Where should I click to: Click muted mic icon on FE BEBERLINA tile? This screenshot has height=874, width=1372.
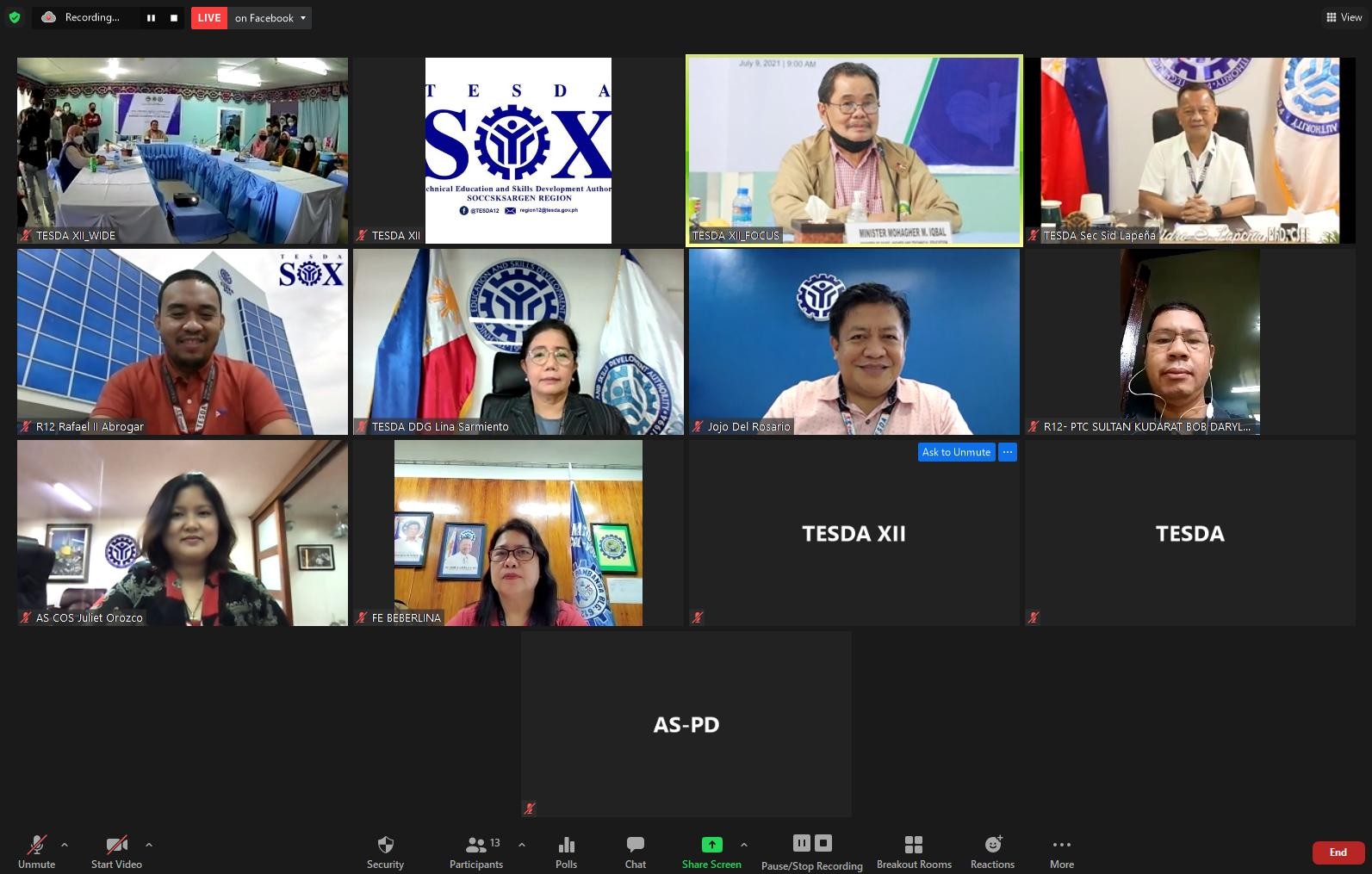pyautogui.click(x=363, y=617)
